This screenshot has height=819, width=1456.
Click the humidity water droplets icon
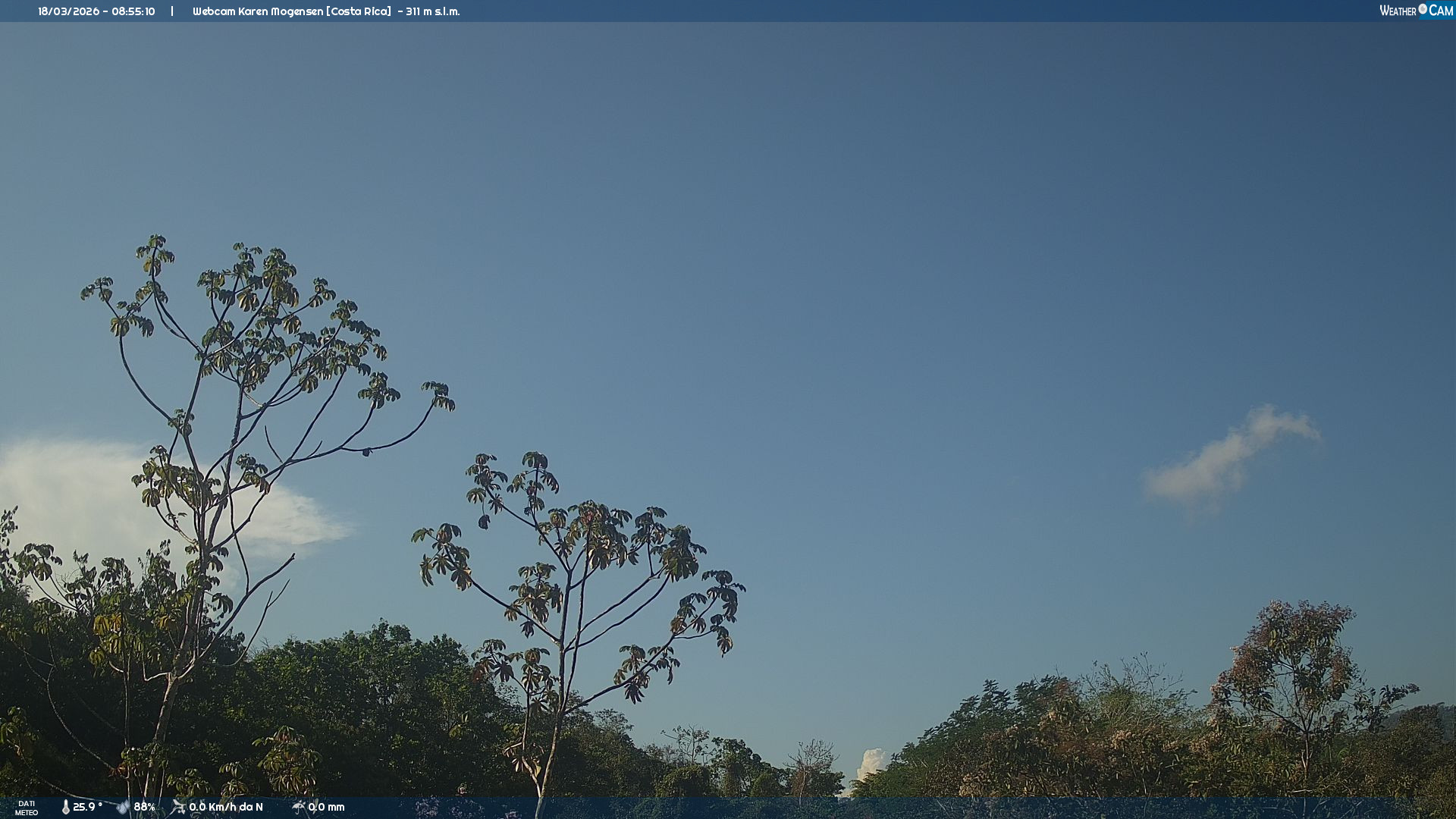[123, 807]
